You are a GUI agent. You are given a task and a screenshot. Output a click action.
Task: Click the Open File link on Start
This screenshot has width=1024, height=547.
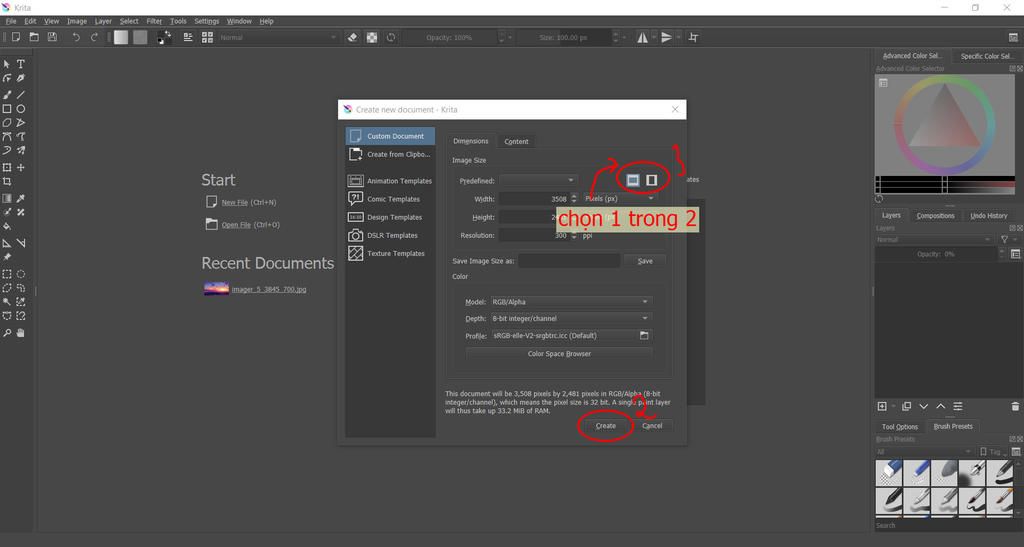point(236,225)
